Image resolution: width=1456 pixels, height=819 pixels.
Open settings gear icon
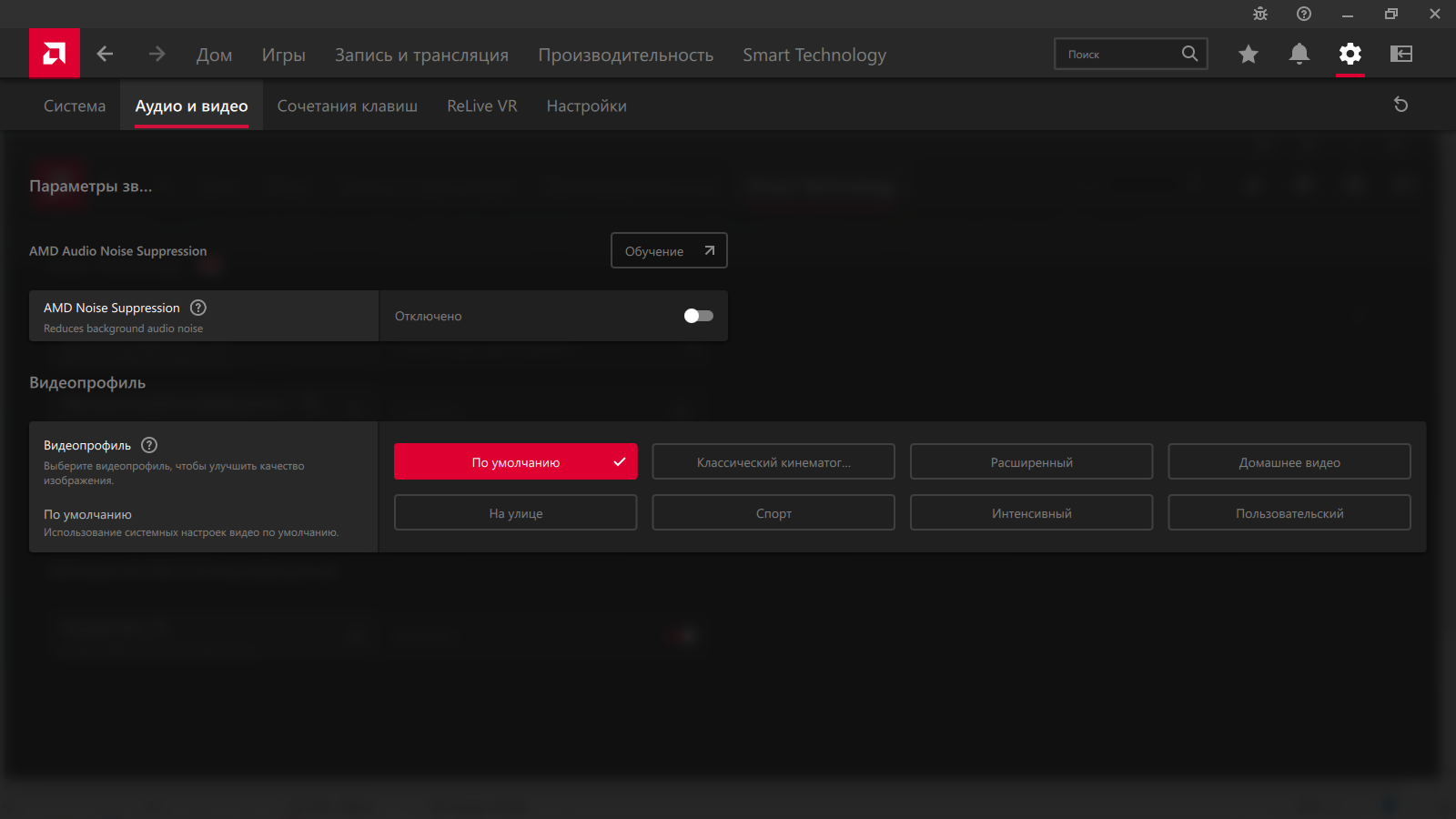coord(1350,54)
